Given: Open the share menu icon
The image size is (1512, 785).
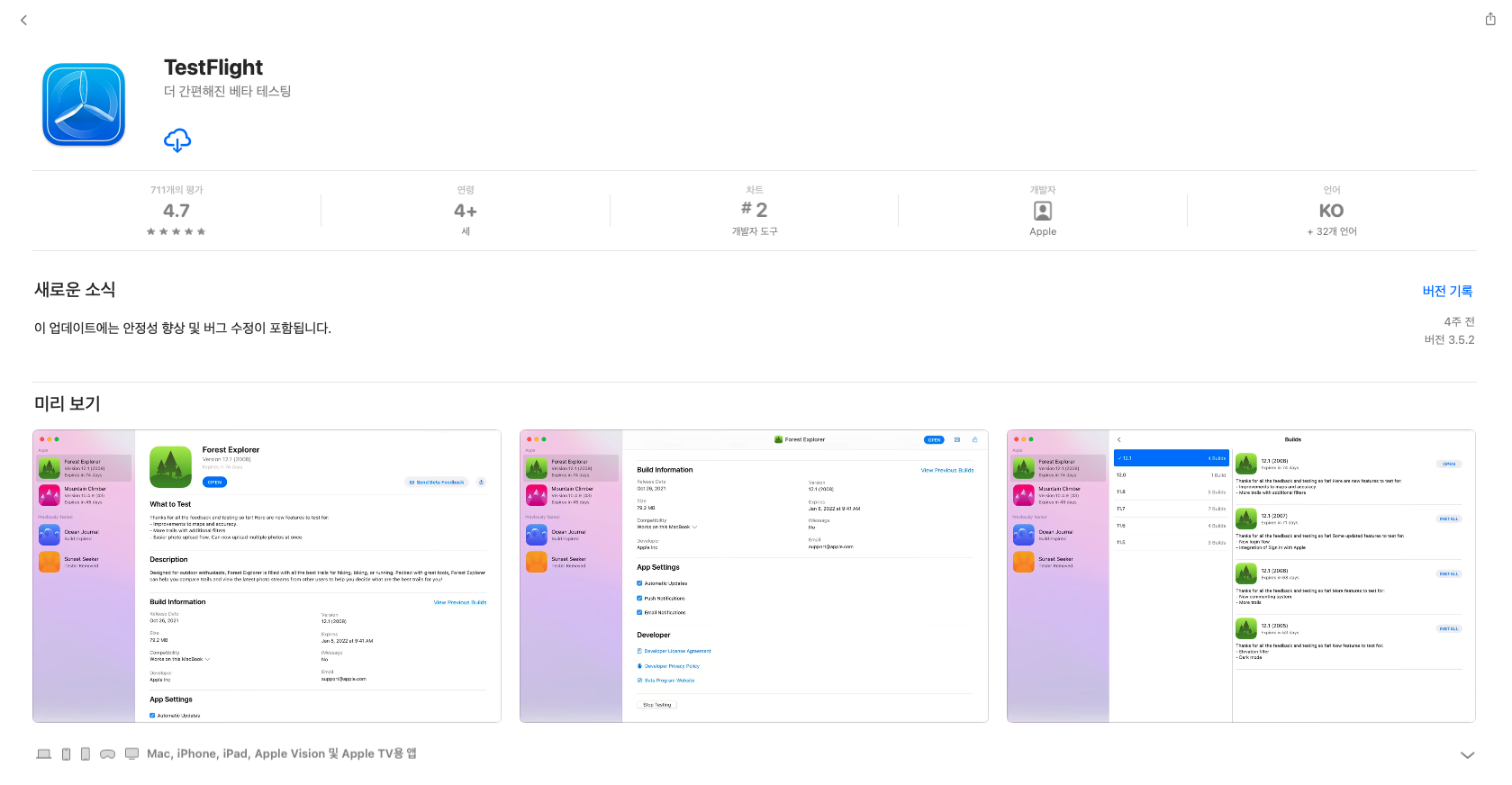Looking at the screenshot, I should (1490, 19).
